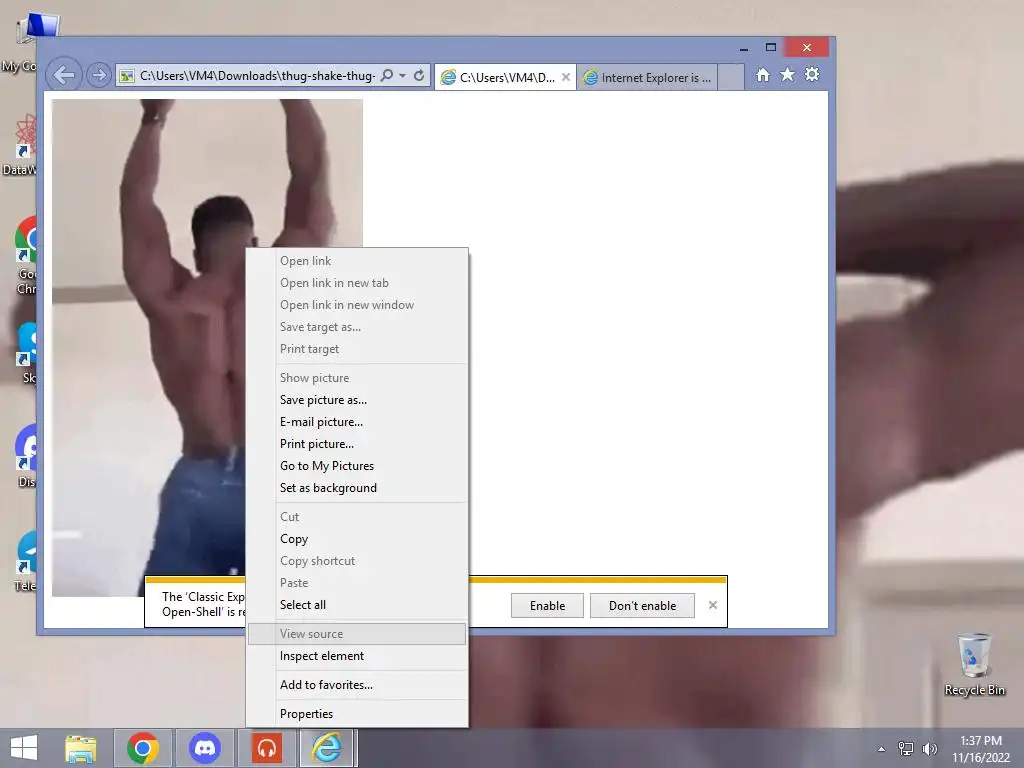Open Google Chrome from taskbar
This screenshot has height=768, width=1024.
click(143, 748)
